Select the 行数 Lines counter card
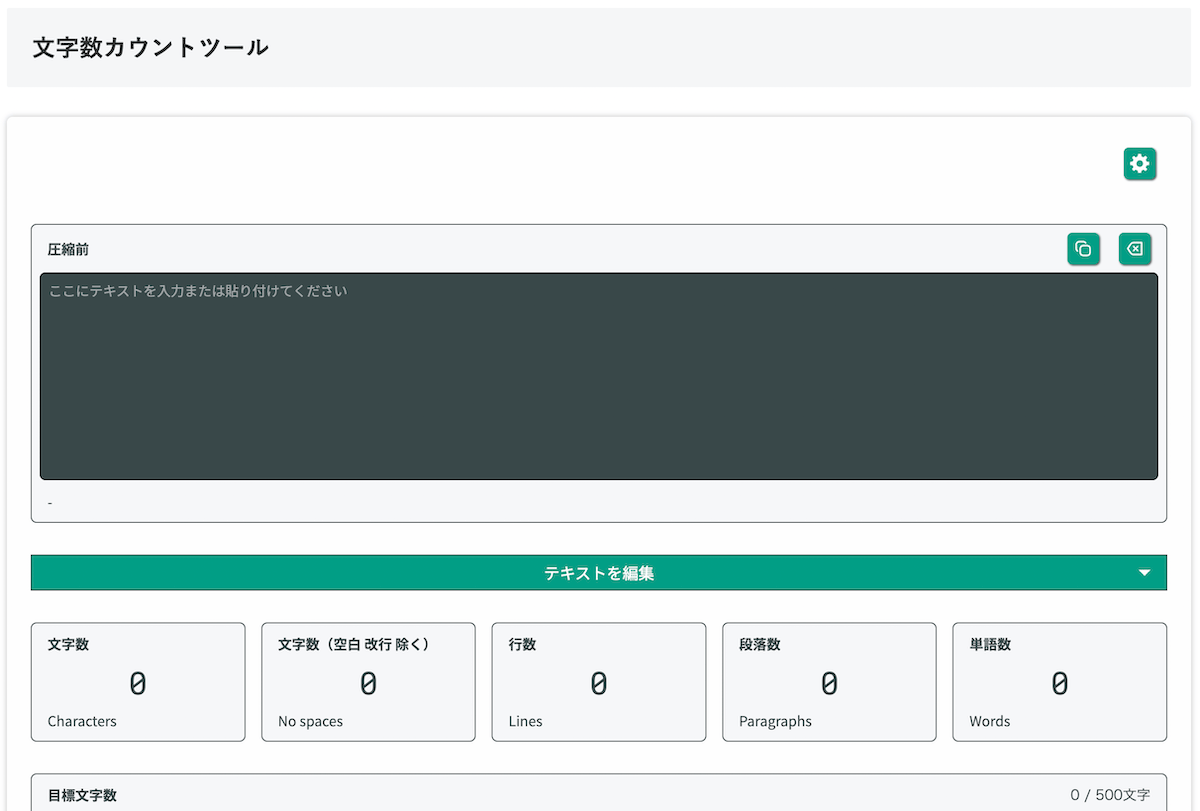This screenshot has width=1200, height=811. (x=598, y=682)
